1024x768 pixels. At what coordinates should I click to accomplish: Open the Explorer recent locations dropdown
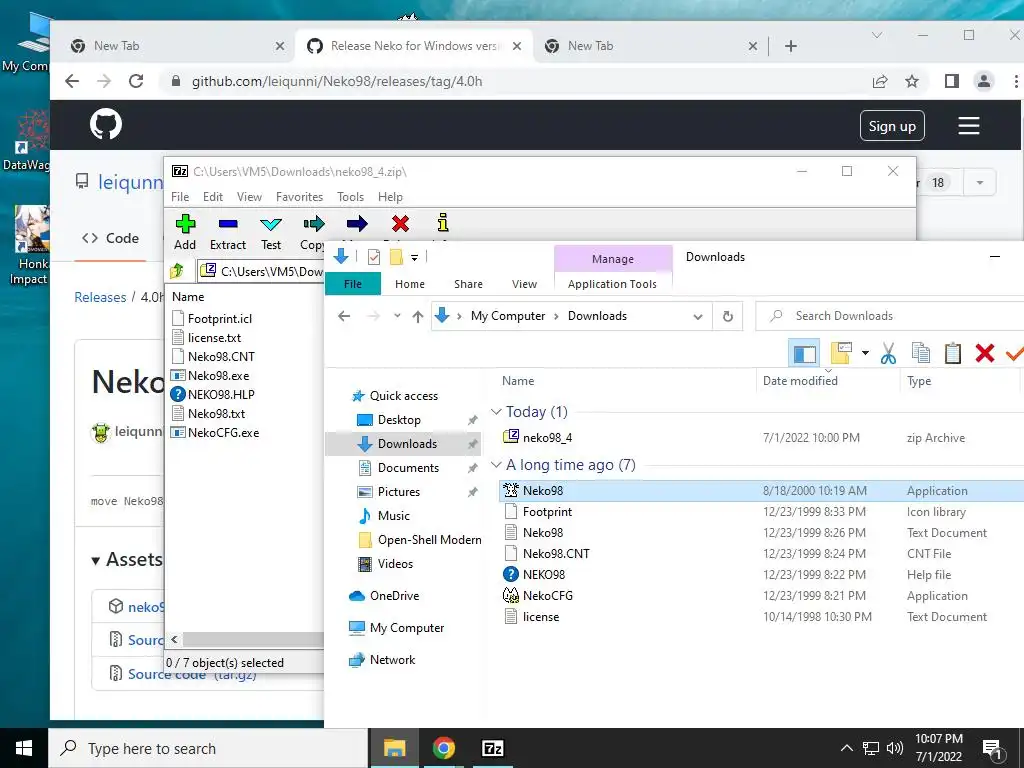click(397, 316)
